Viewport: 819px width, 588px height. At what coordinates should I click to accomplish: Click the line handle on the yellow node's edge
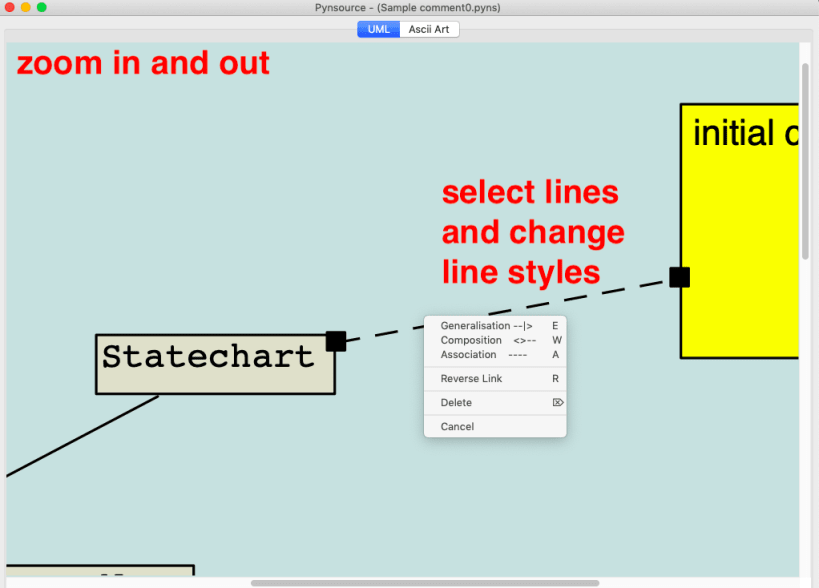pyautogui.click(x=679, y=276)
